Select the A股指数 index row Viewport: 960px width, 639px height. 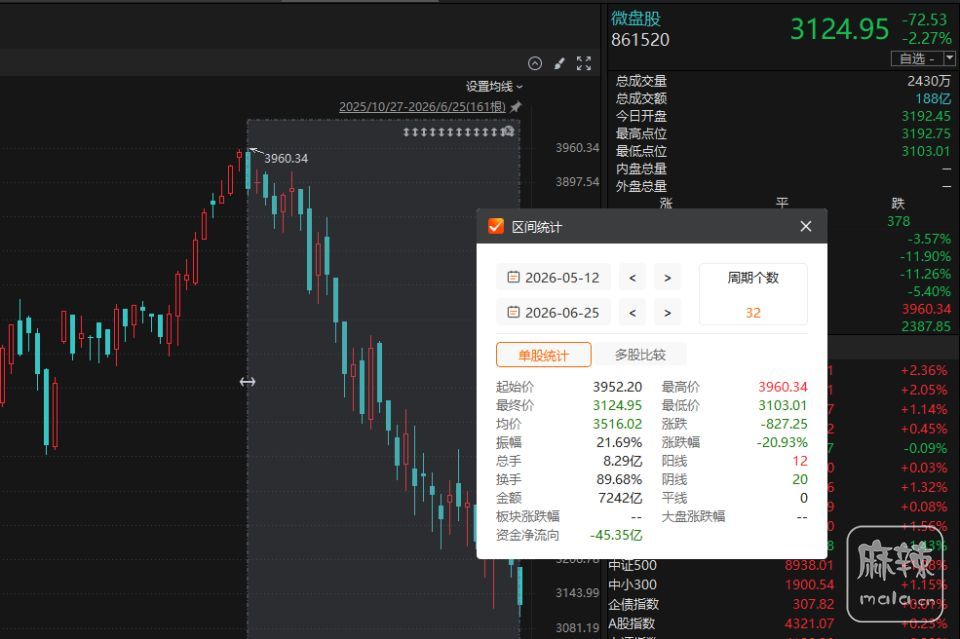[781, 624]
